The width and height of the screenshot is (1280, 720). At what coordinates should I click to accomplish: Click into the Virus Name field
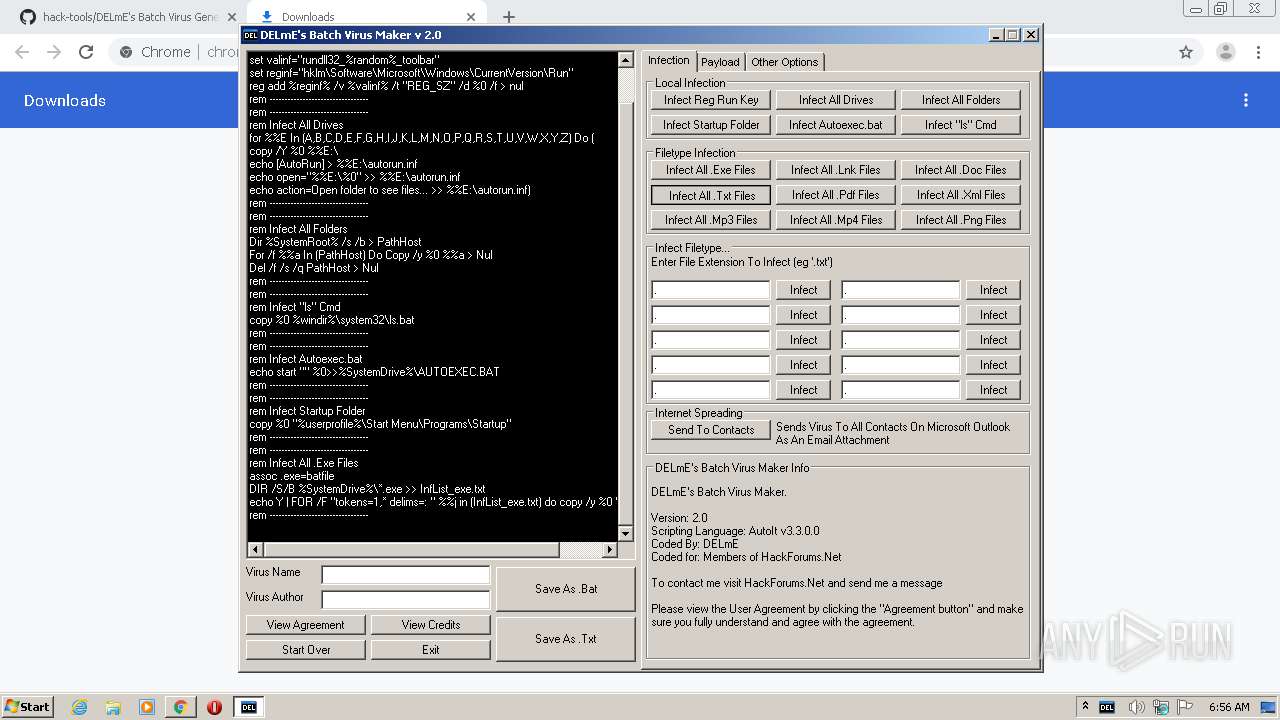(x=405, y=574)
